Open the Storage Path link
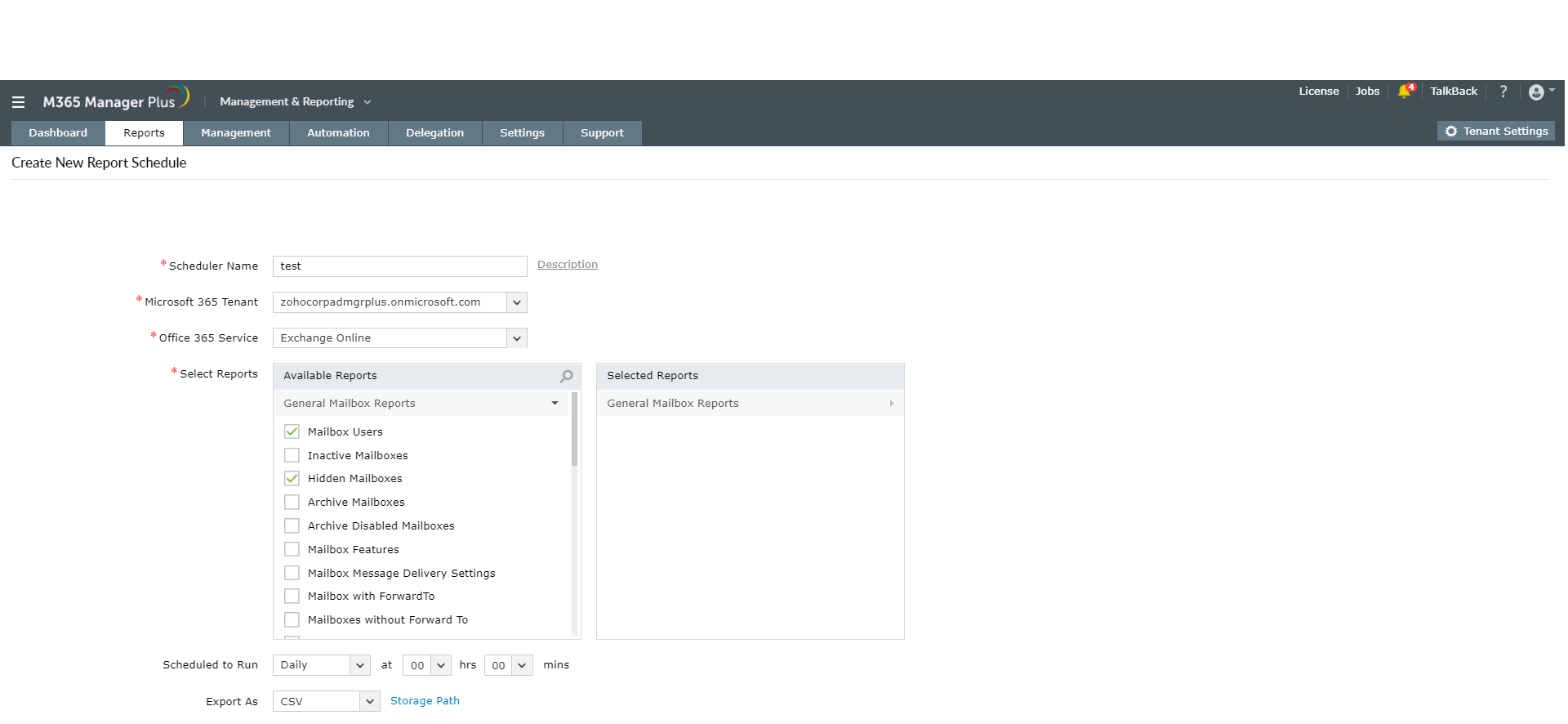 [425, 701]
